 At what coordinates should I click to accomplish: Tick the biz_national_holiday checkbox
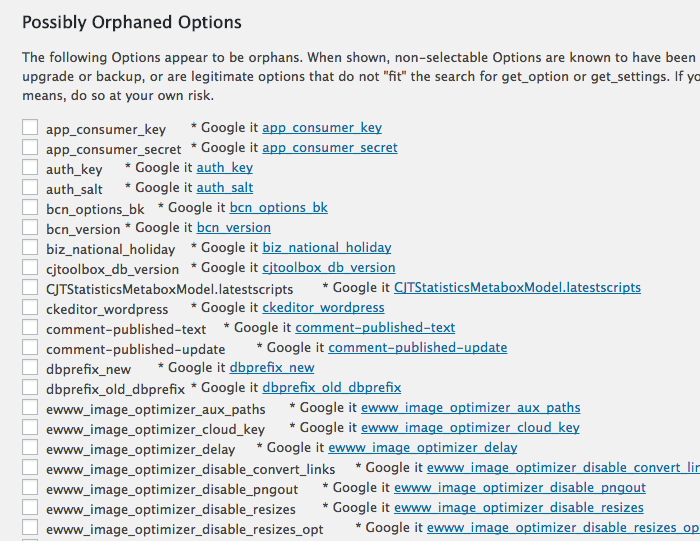[x=30, y=247]
